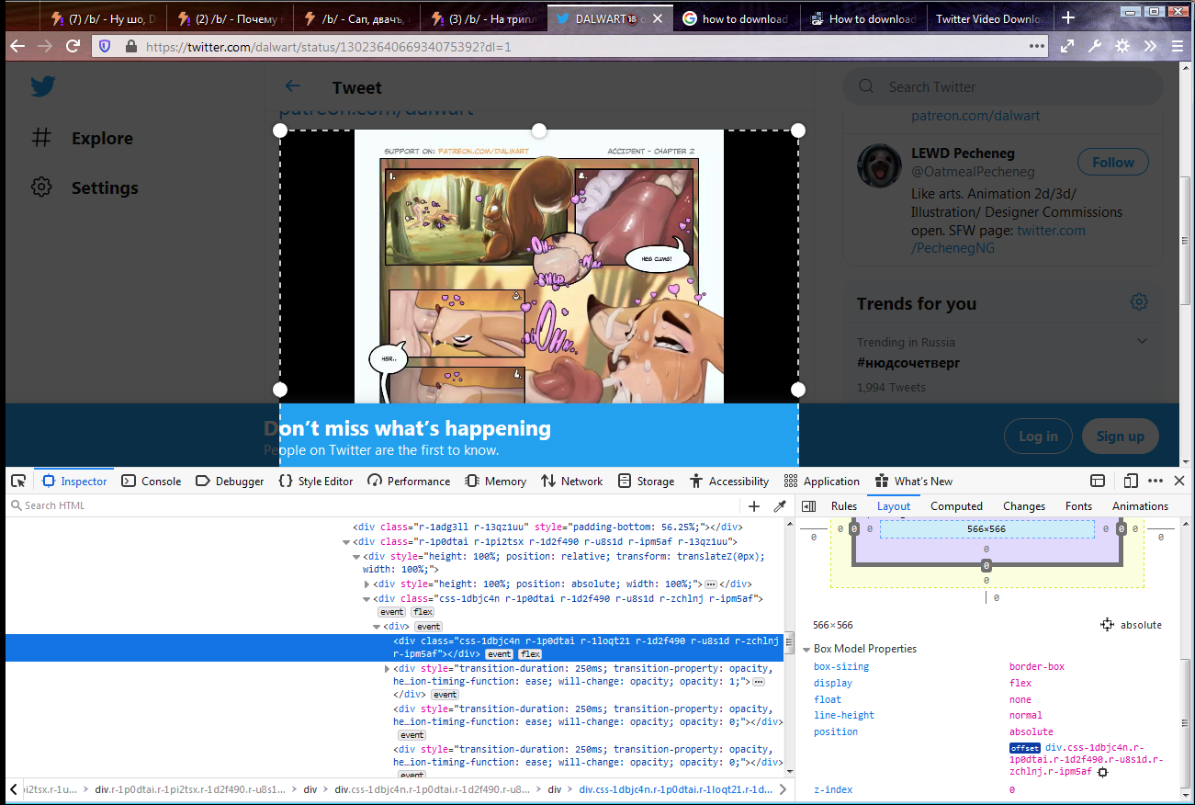Open the Animations sidebar tab
The width and height of the screenshot is (1195, 805).
[x=1139, y=506]
